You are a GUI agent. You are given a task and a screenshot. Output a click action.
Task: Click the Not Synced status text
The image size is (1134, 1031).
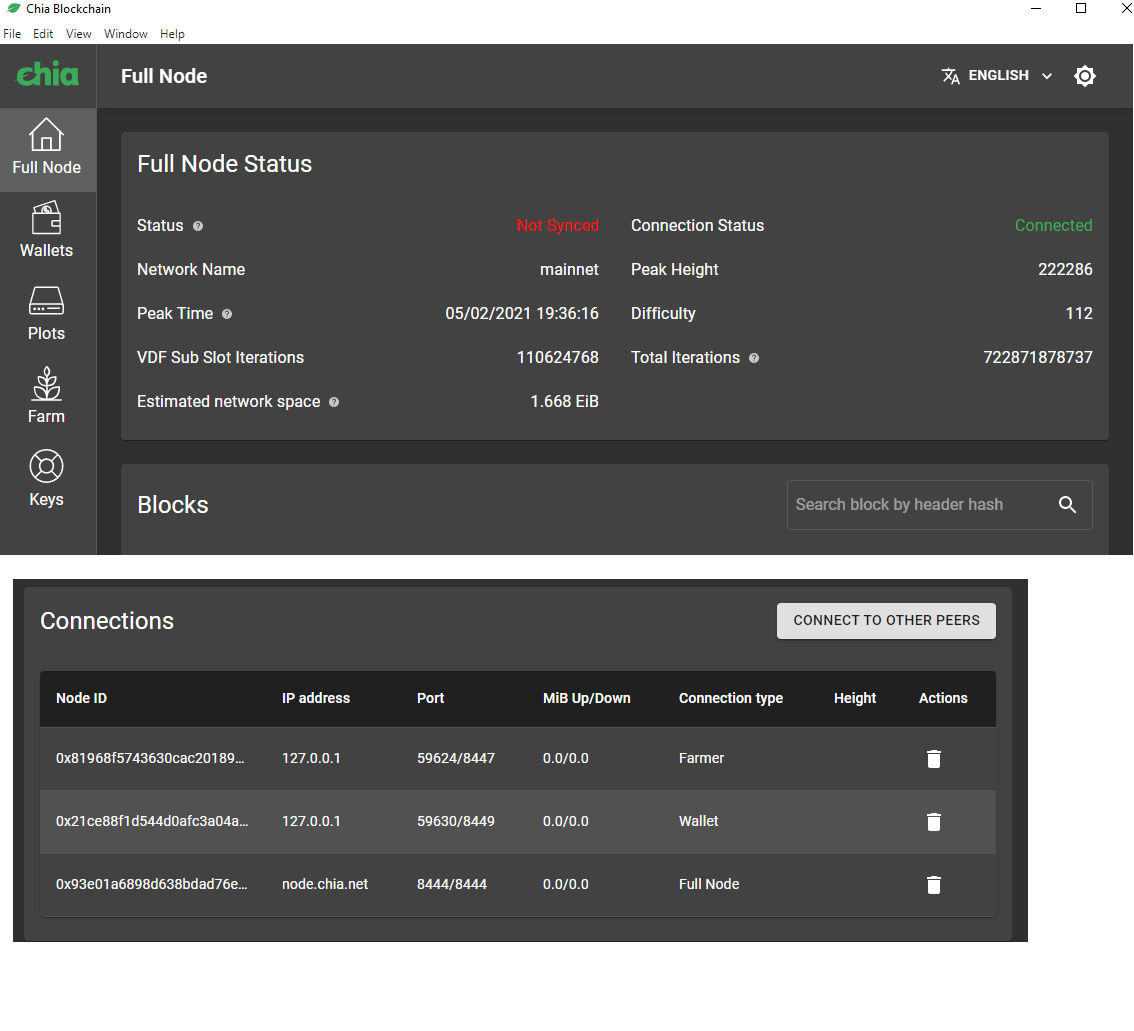[558, 226]
